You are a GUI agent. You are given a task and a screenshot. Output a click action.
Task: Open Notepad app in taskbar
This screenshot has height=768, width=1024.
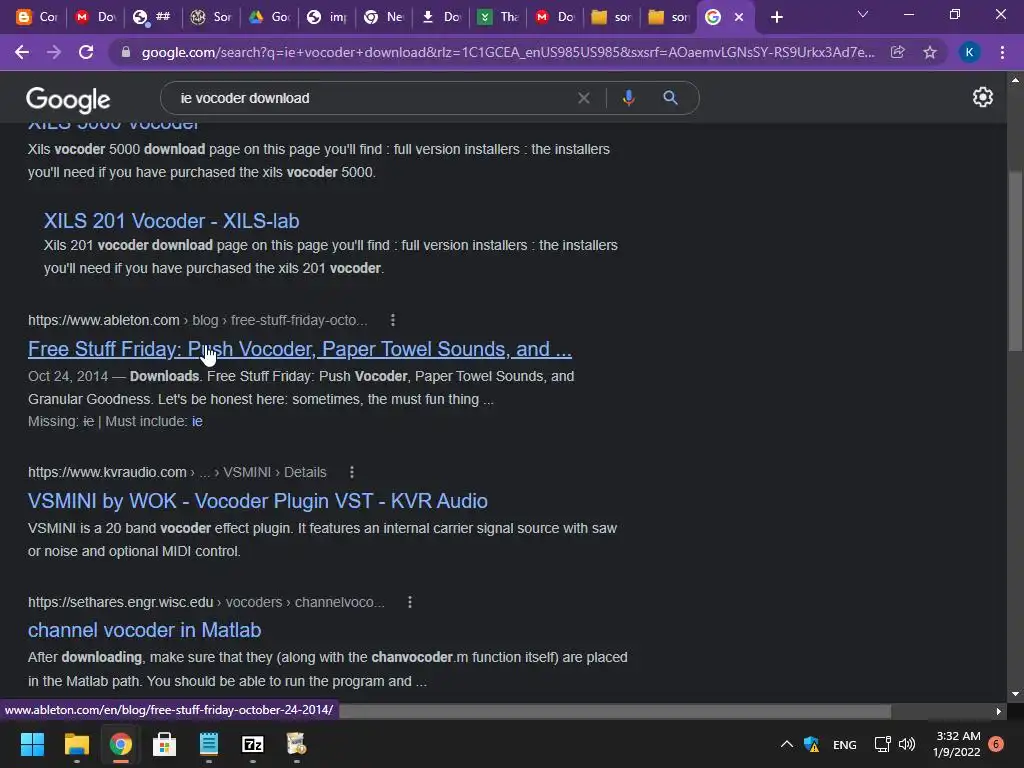[208, 744]
